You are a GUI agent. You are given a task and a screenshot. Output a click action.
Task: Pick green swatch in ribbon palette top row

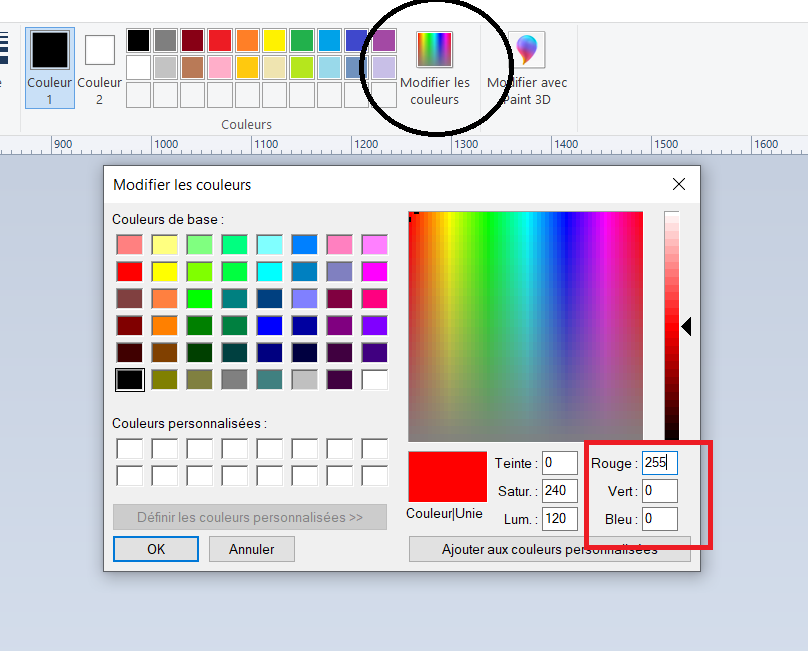pyautogui.click(x=302, y=41)
